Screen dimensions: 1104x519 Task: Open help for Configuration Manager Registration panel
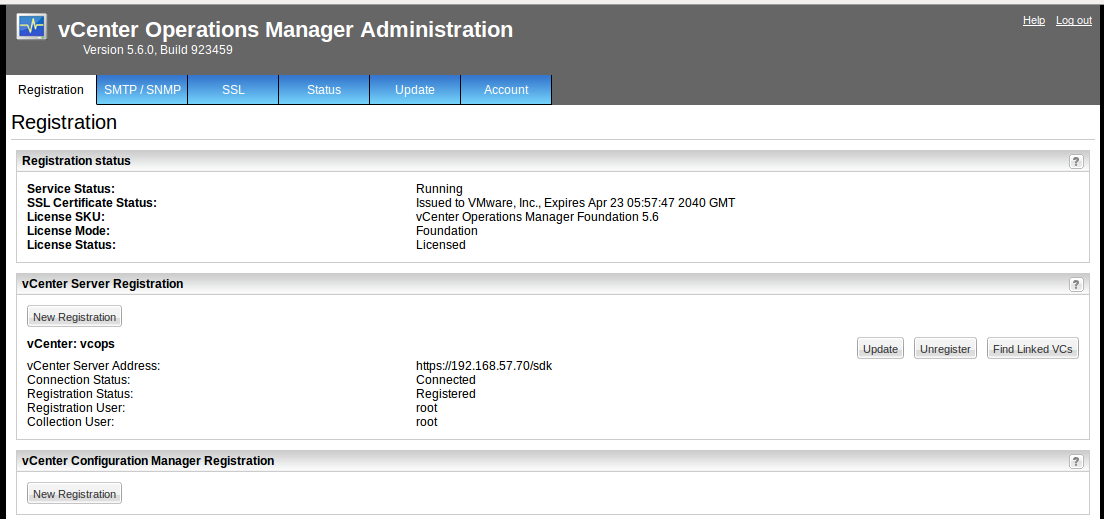1076,461
